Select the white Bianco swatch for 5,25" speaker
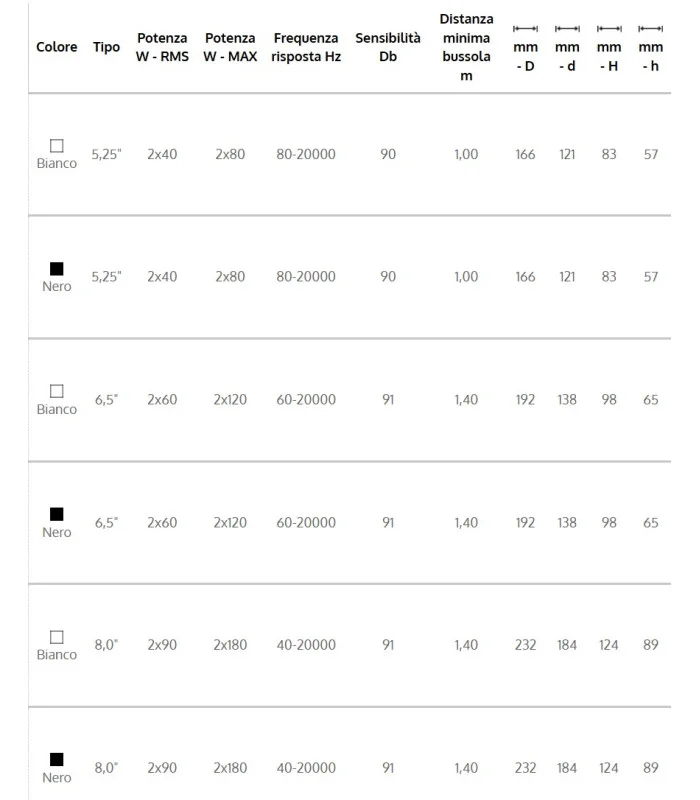 coord(57,146)
